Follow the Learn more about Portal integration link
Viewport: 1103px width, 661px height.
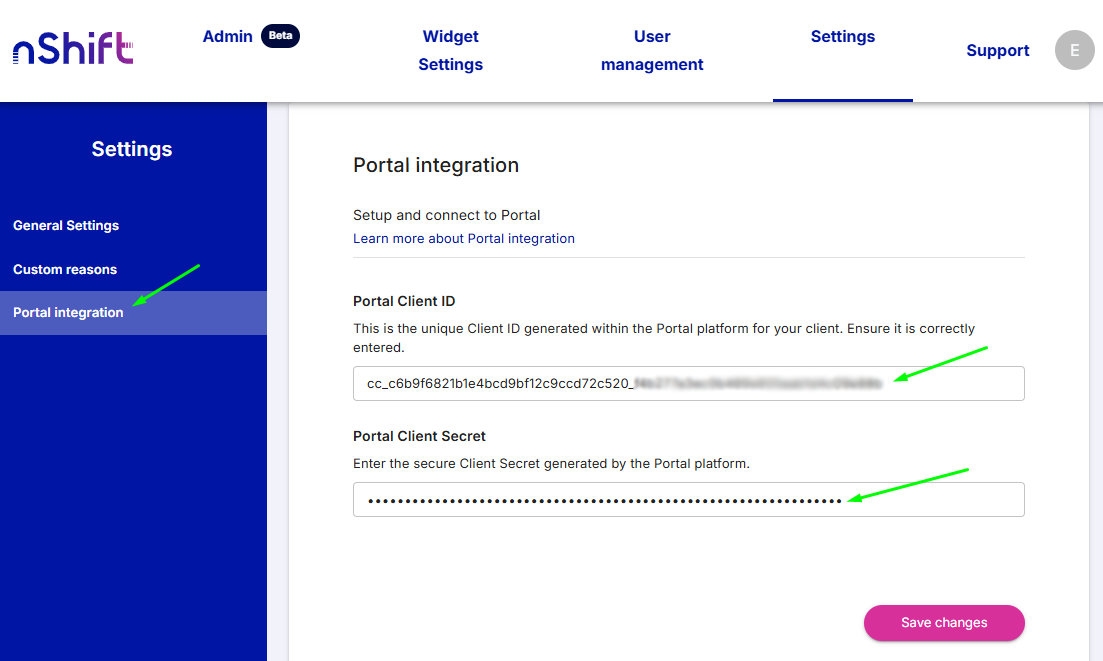tap(464, 238)
